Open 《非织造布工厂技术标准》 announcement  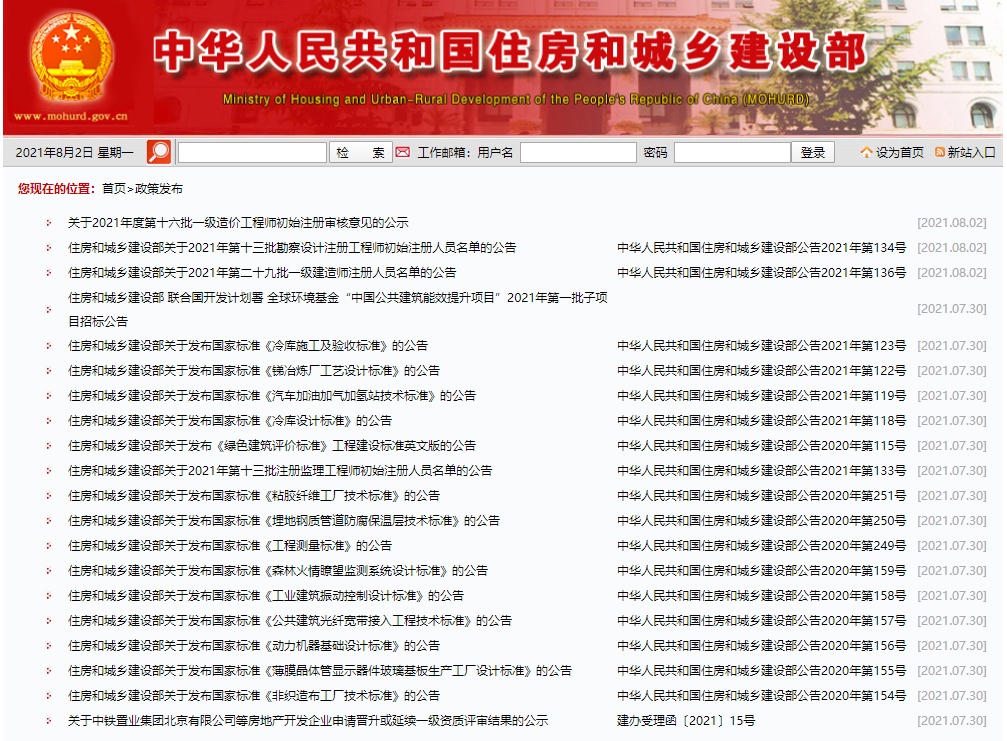254,697
